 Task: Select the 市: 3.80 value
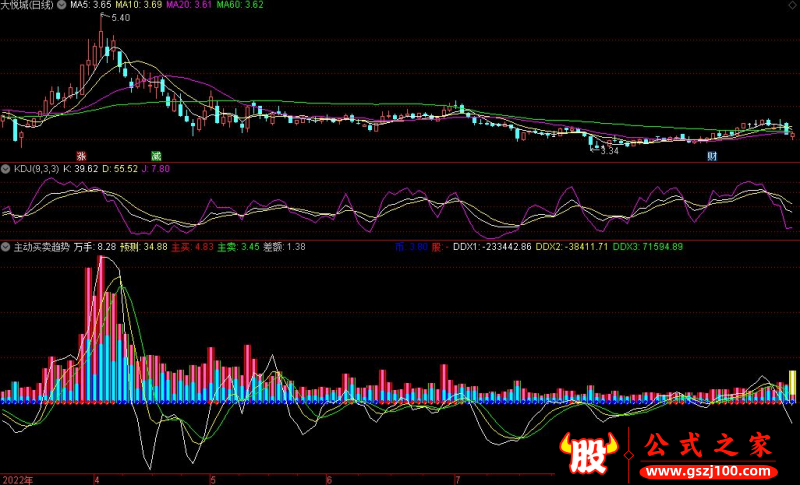[411, 247]
